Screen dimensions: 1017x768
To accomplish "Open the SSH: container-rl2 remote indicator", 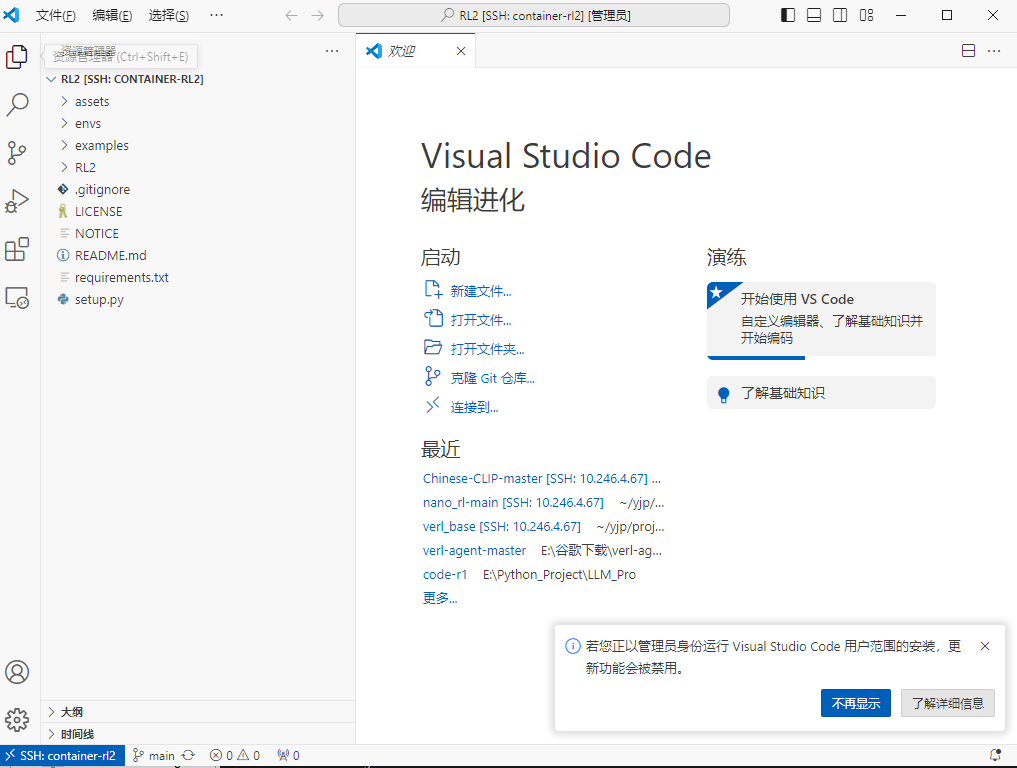I will [x=62, y=756].
